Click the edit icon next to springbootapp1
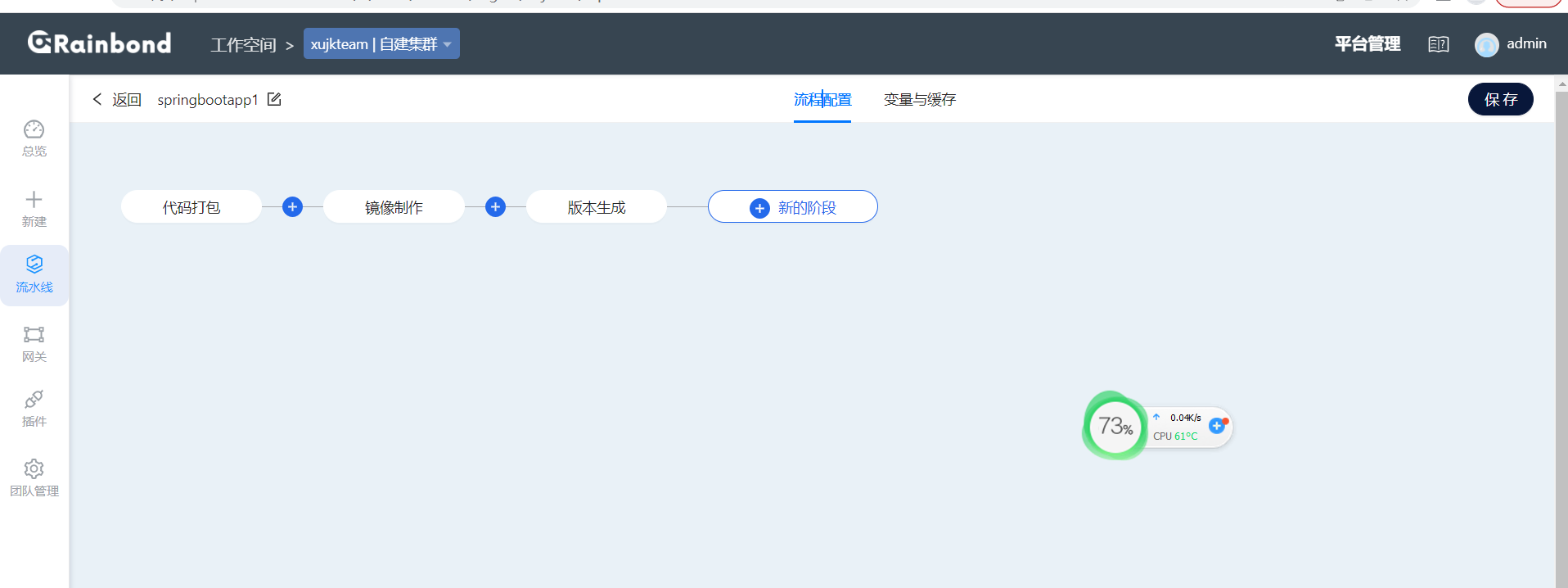Viewport: 1568px width, 588px height. tap(274, 99)
